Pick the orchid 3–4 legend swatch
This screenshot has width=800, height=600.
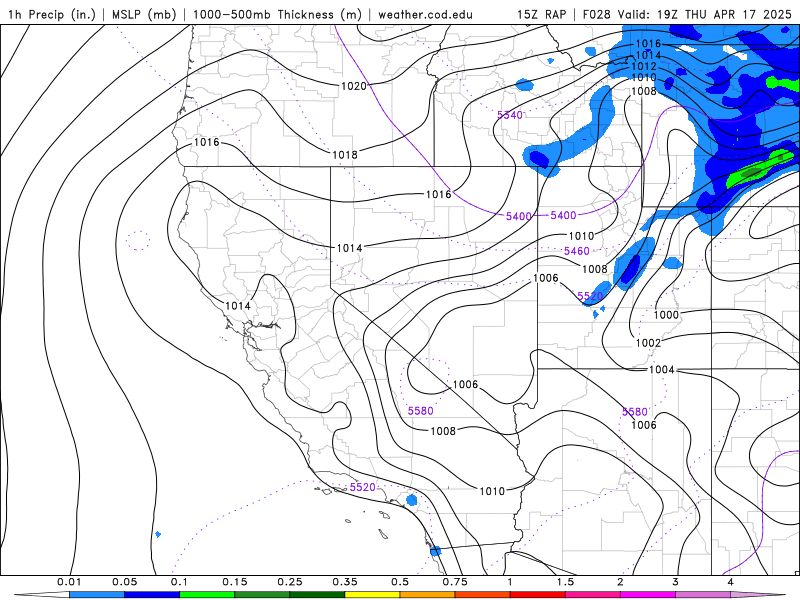[x=703, y=595]
